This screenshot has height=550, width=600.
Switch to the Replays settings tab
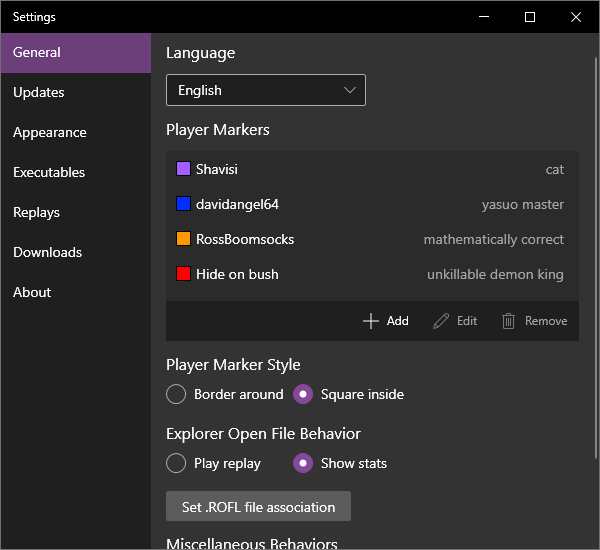pyautogui.click(x=76, y=212)
